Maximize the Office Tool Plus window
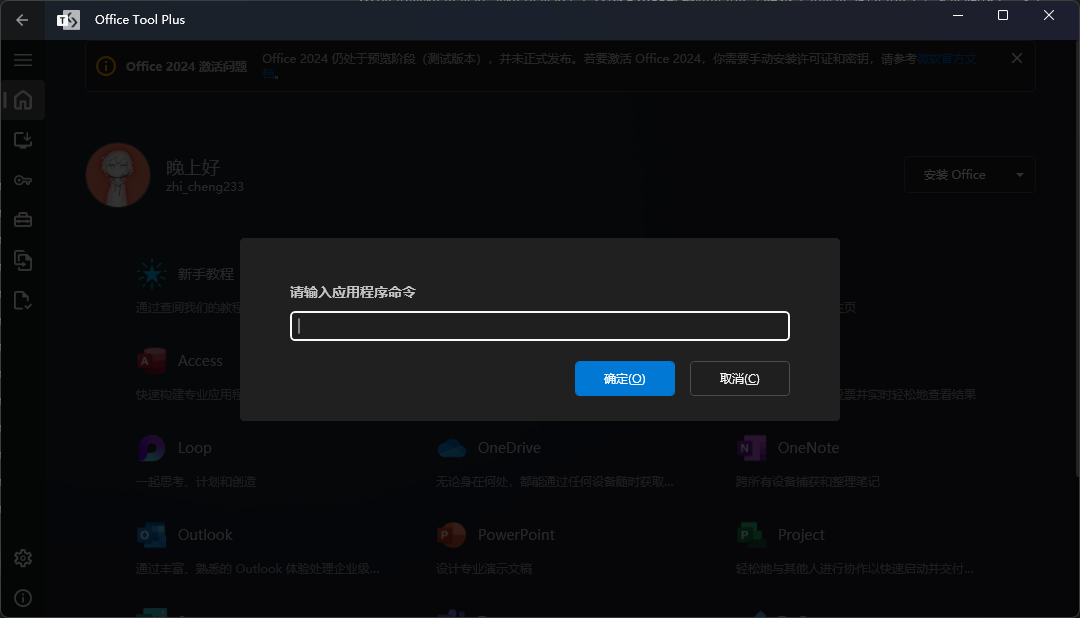 [1003, 15]
